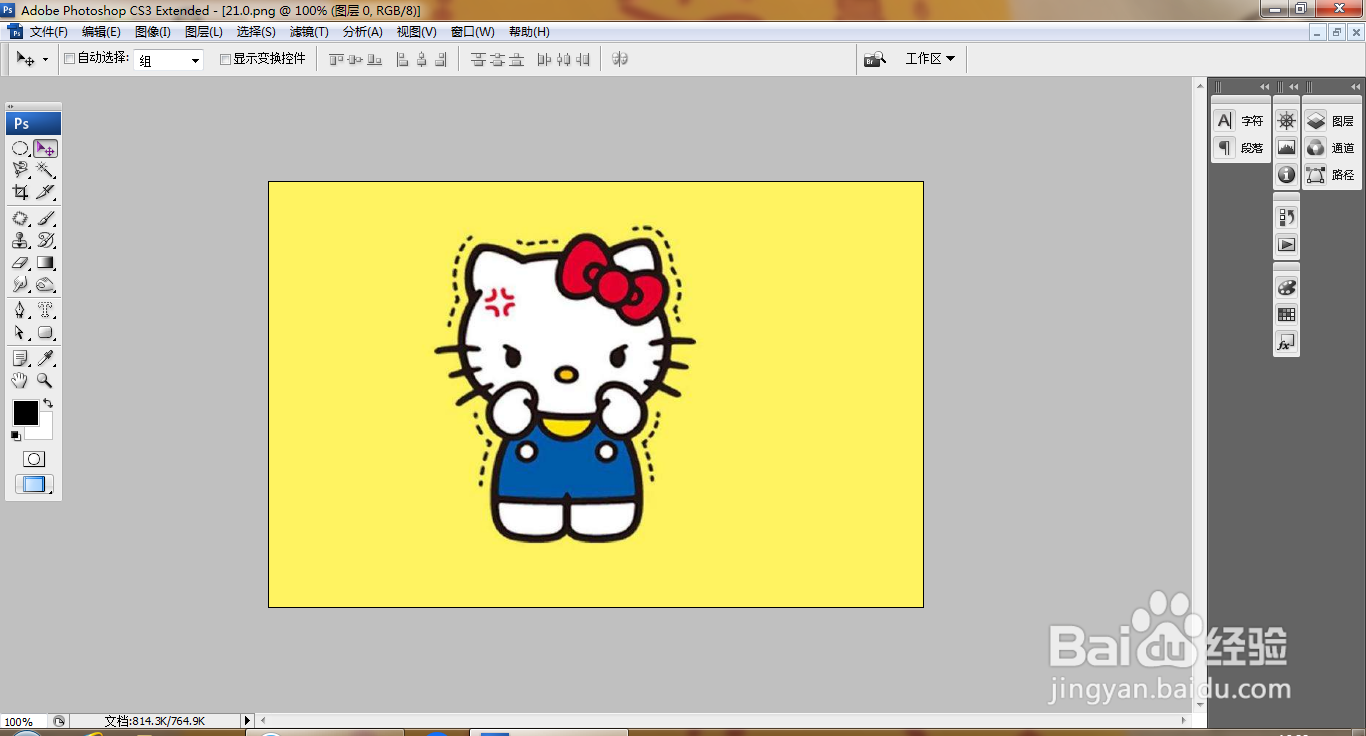Select the Rounded Rectangle shape tool
The image size is (1366, 736).
click(x=46, y=332)
